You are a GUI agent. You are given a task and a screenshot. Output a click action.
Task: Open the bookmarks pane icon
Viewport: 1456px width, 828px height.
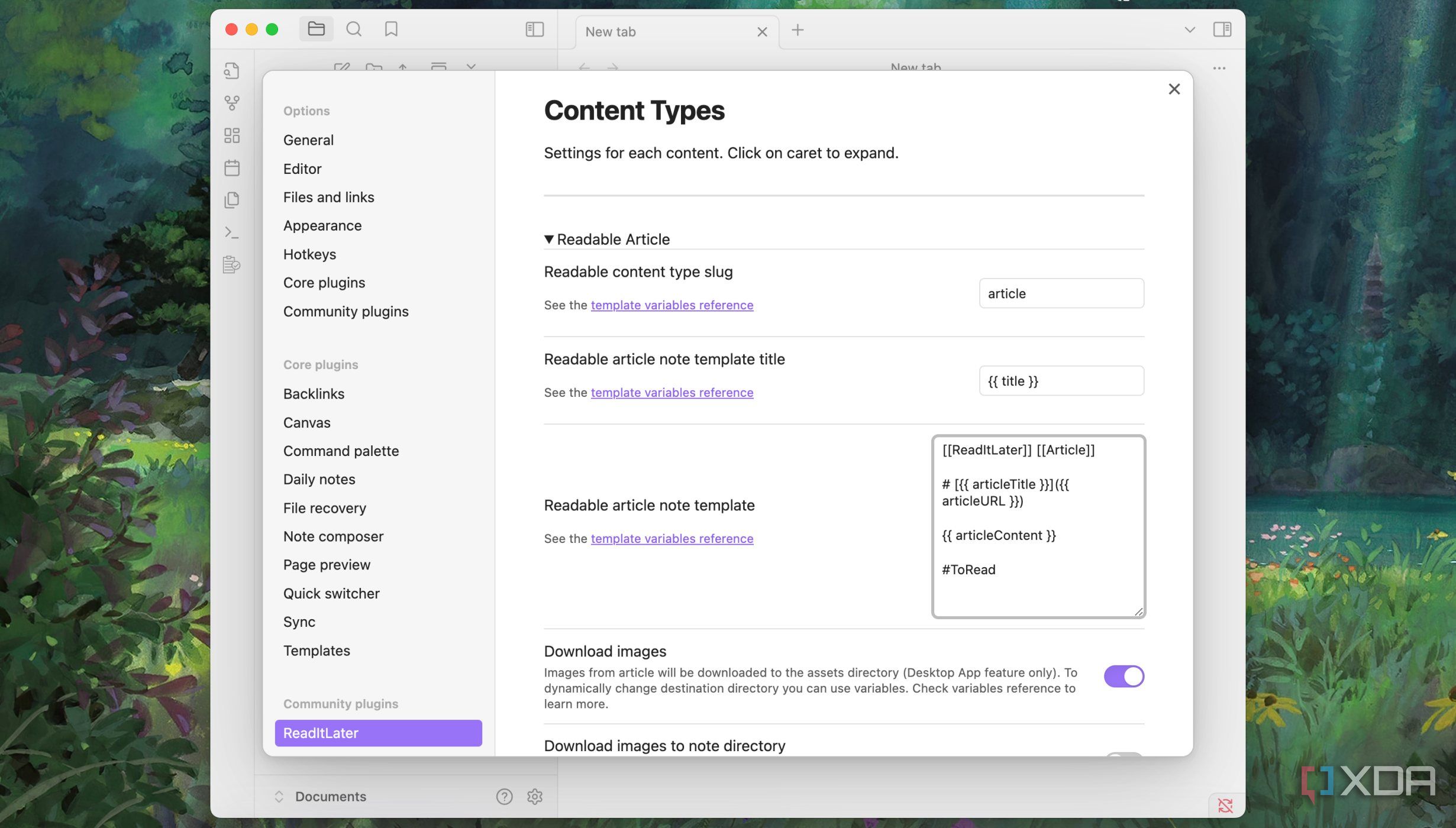[391, 29]
